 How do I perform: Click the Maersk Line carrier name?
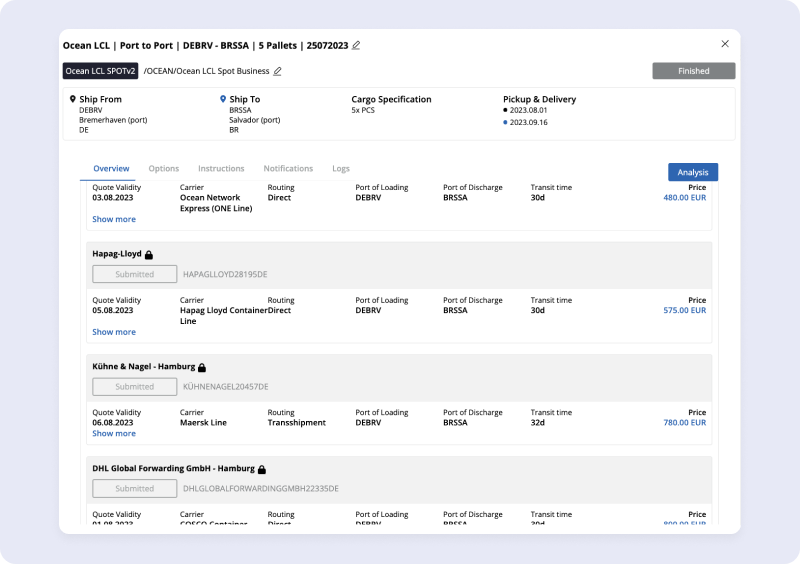click(x=203, y=423)
